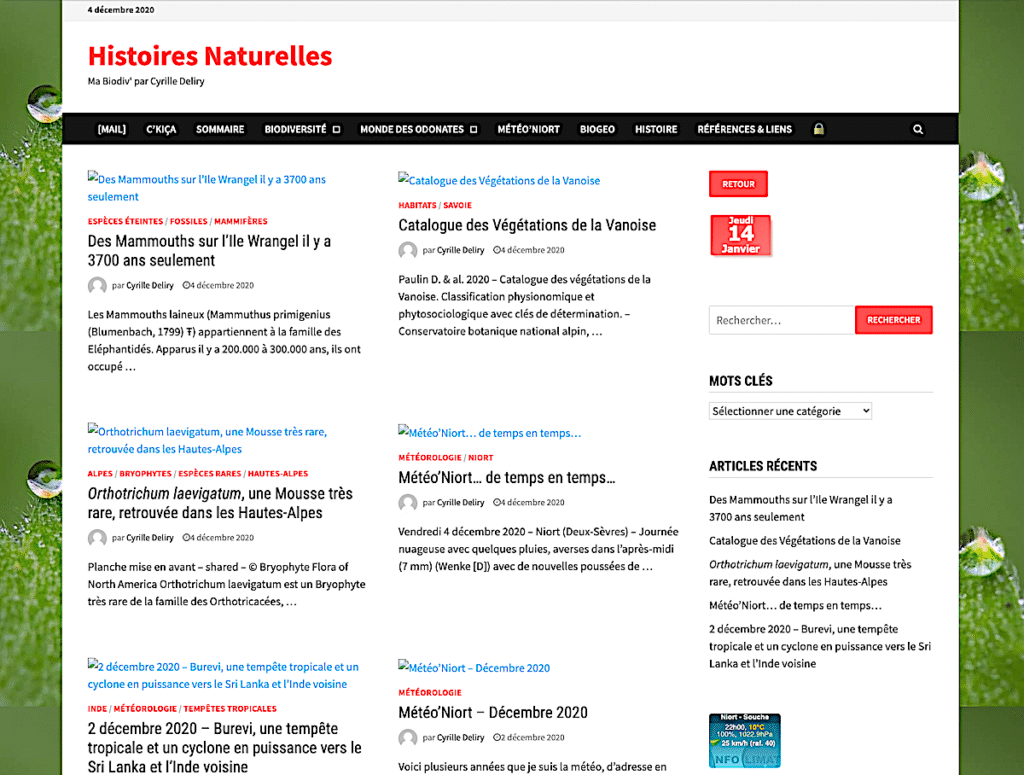The width and height of the screenshot is (1024, 775).
Task: Click author avatar under Orthotrichum article
Action: (x=97, y=538)
